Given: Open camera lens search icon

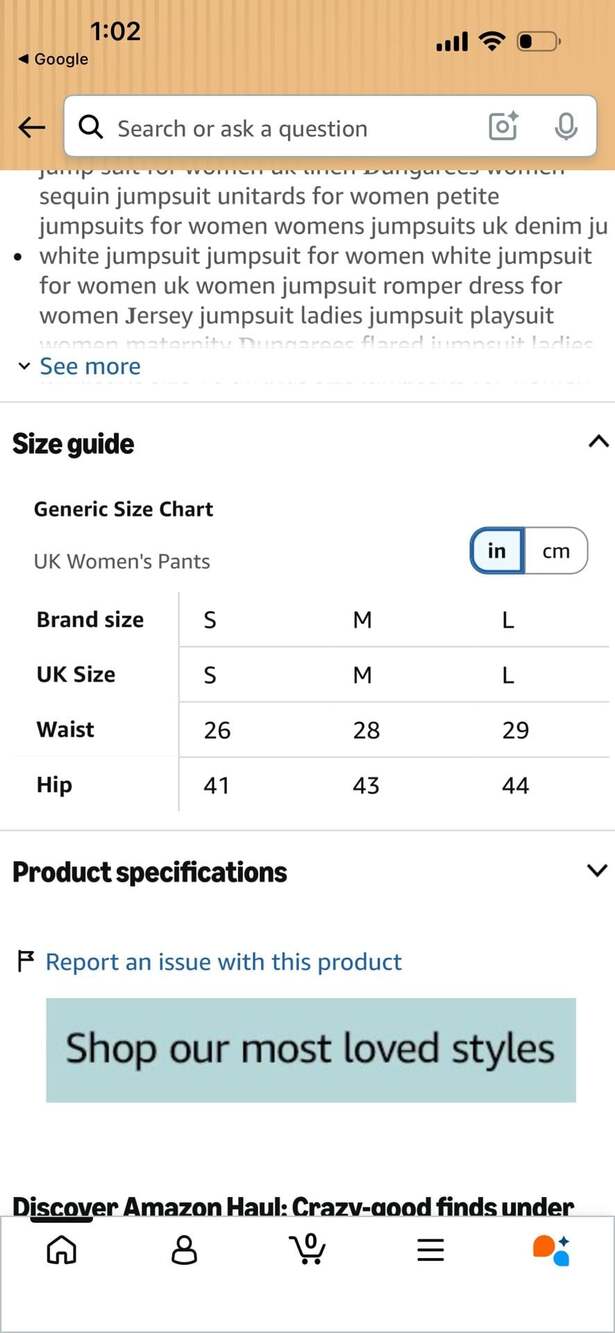Looking at the screenshot, I should click(503, 127).
